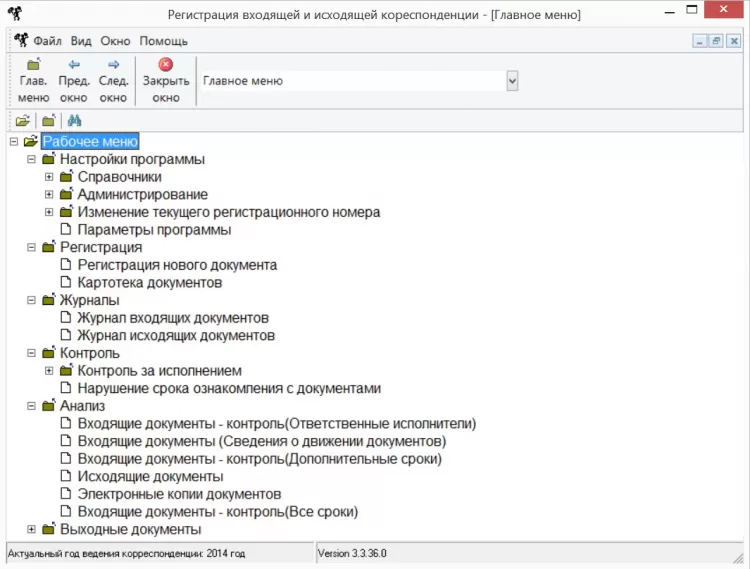Open the Главное меню combo box dropdown
Image resolution: width=750 pixels, height=569 pixels.
(x=512, y=81)
